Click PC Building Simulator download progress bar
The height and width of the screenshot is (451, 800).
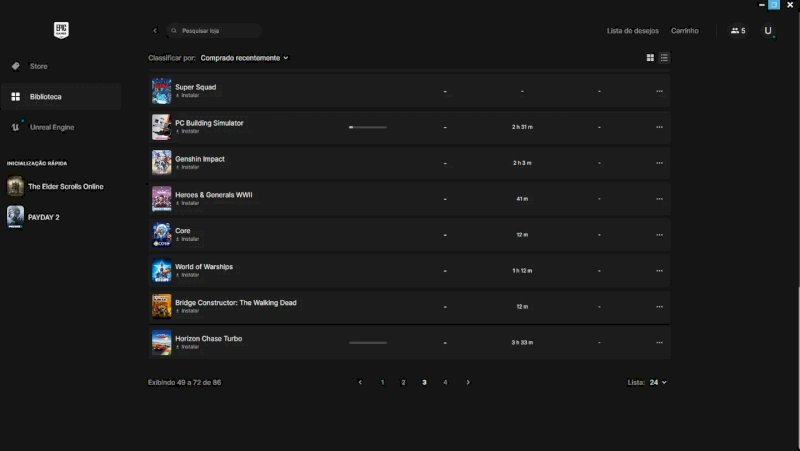(x=367, y=127)
